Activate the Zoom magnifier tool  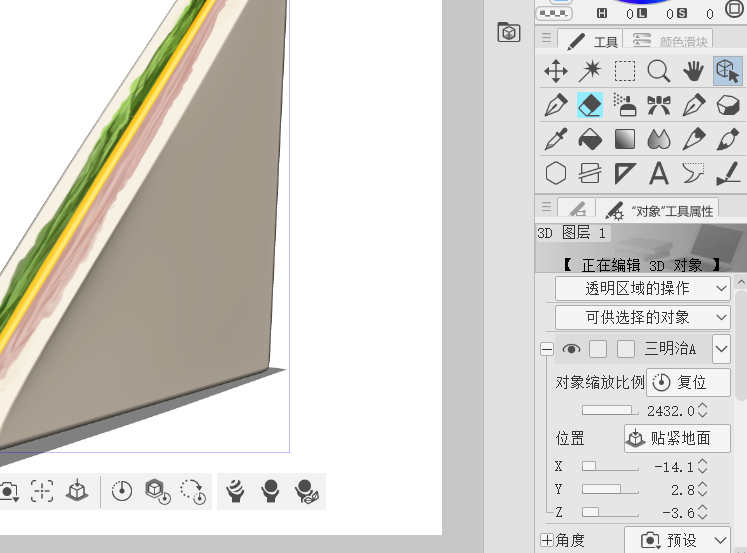tap(658, 71)
